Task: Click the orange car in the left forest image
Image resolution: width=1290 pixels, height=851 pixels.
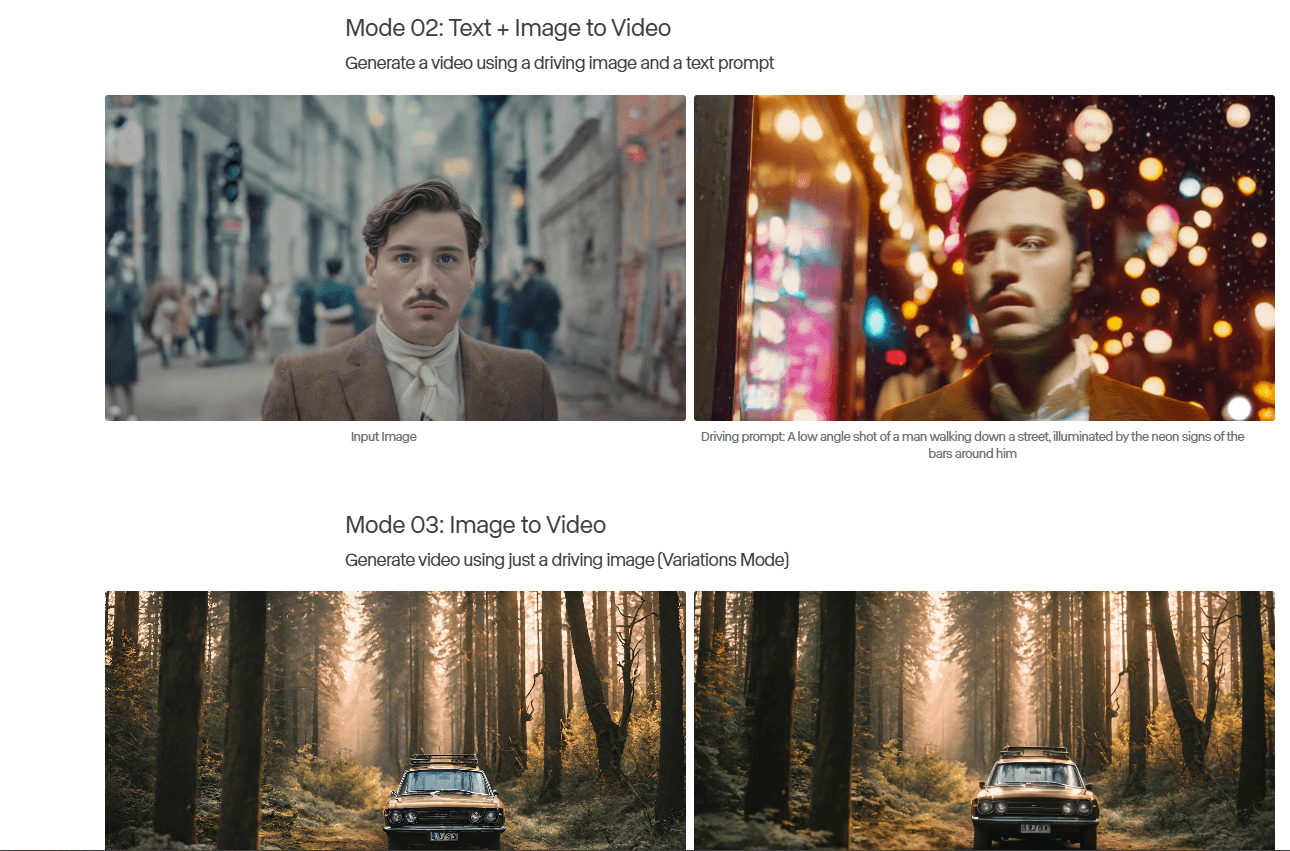Action: [x=444, y=800]
